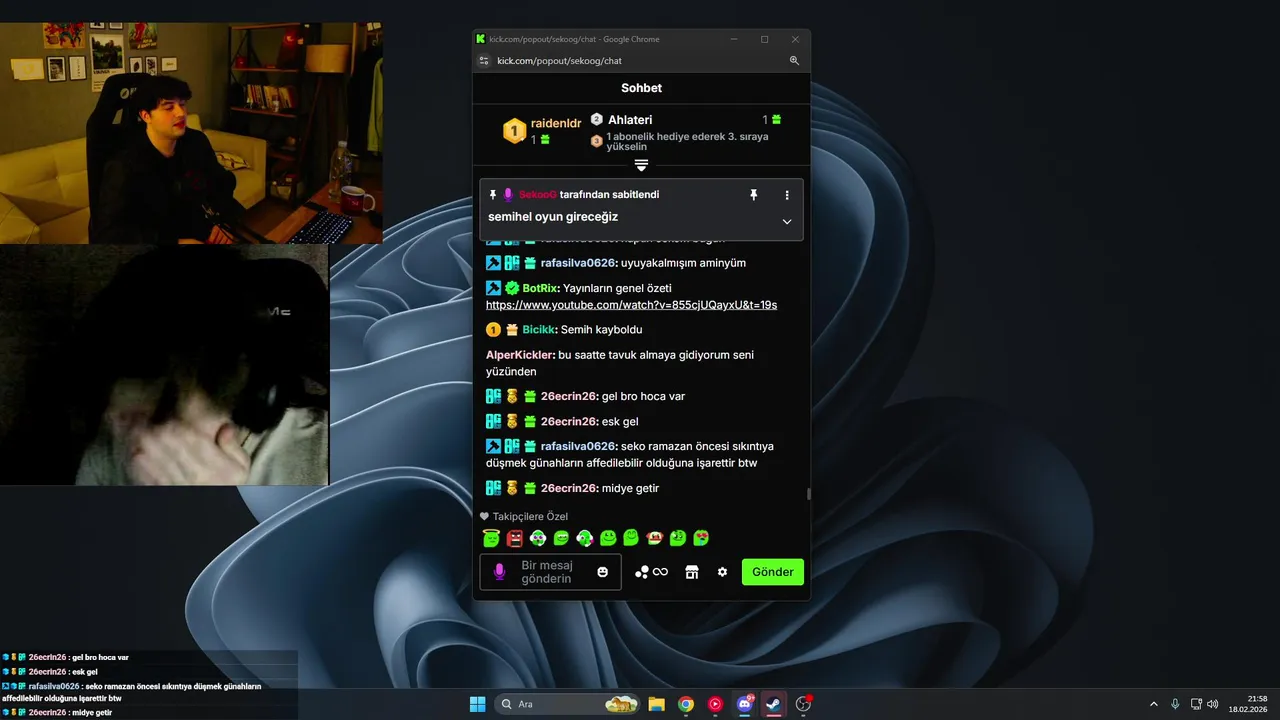Open pinned message three-dot menu

click(x=787, y=195)
